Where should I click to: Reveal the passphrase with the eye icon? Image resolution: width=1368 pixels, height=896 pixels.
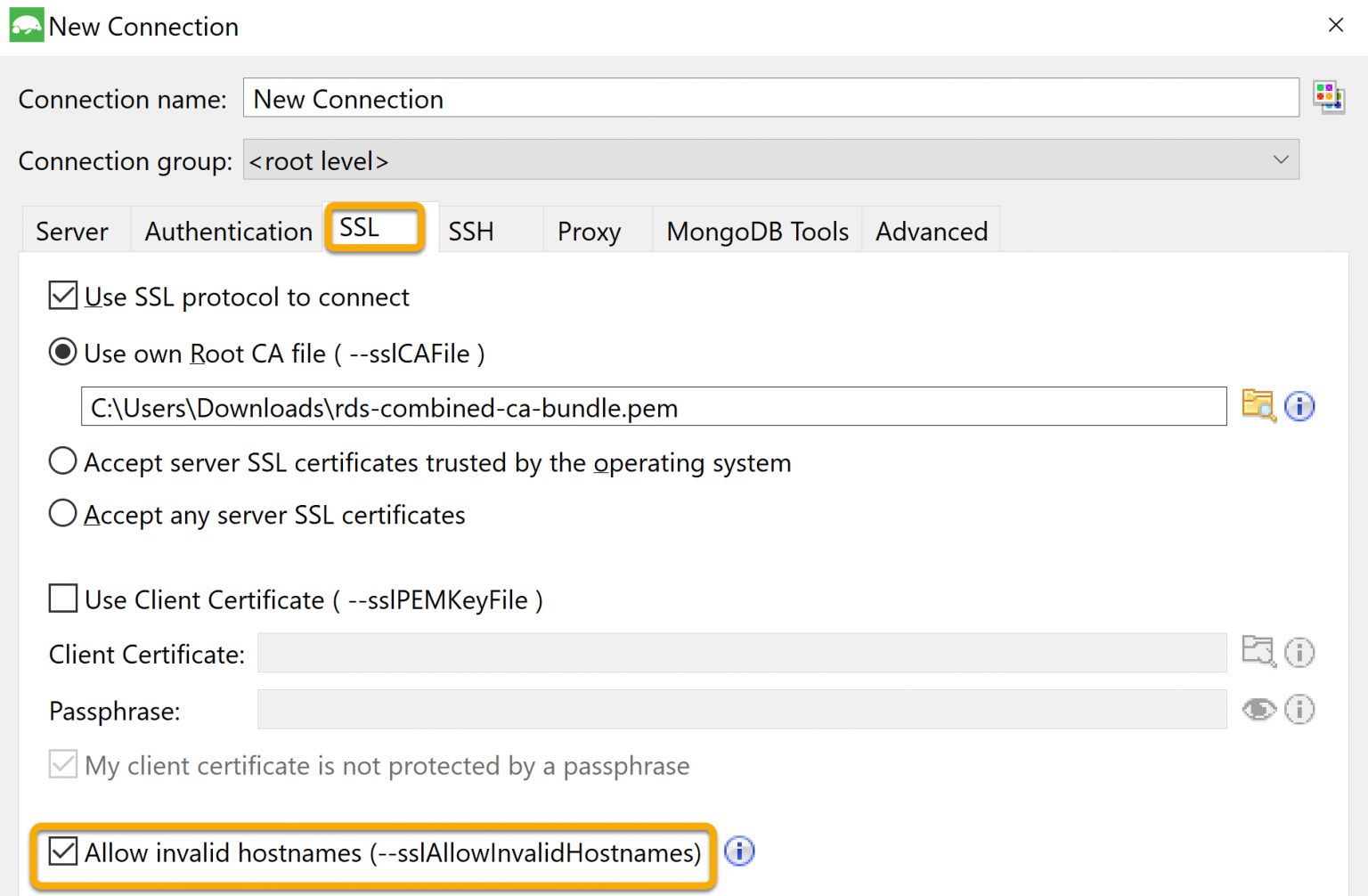tap(1258, 709)
